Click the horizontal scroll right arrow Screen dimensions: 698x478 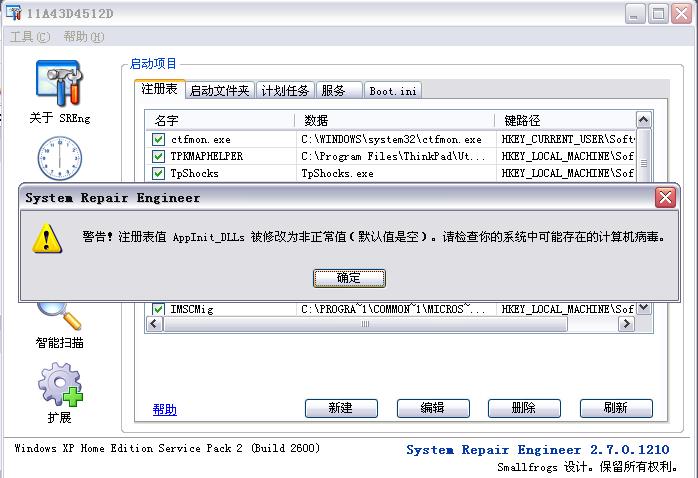click(626, 324)
